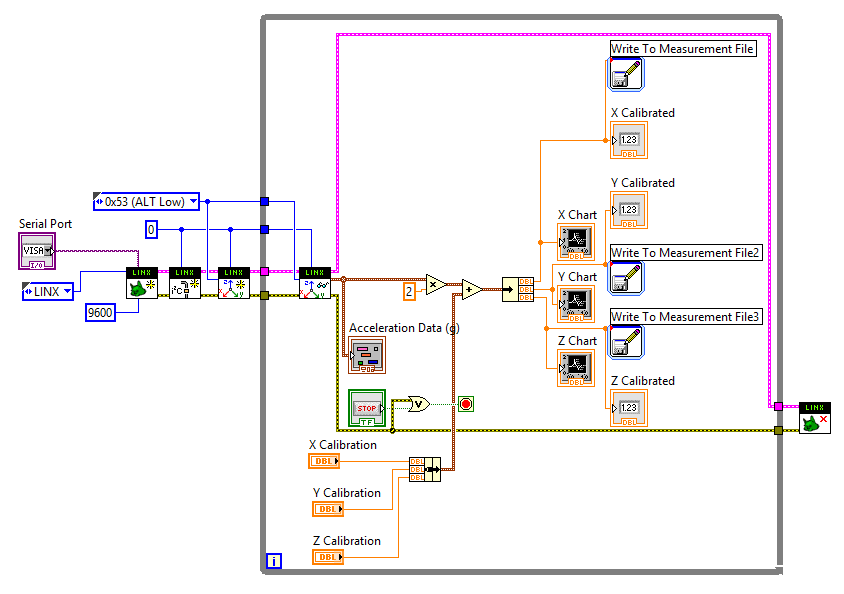This screenshot has width=844, height=594.
Task: Click the Write To Measurement File label
Action: (683, 49)
